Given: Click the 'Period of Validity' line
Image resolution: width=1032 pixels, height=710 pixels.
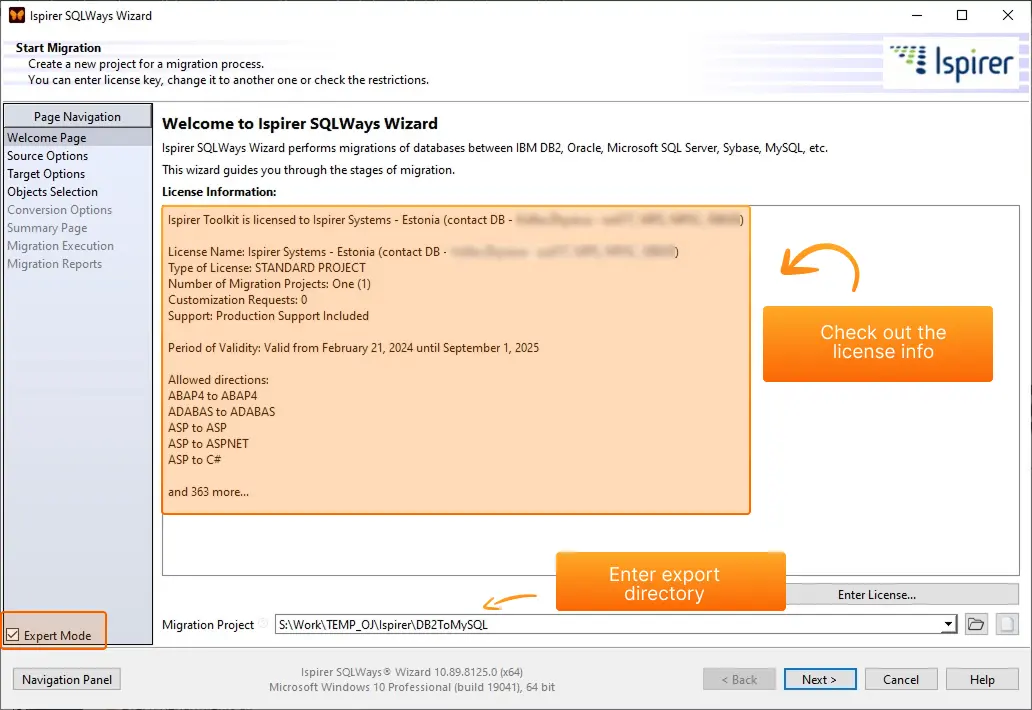Looking at the screenshot, I should tap(353, 347).
